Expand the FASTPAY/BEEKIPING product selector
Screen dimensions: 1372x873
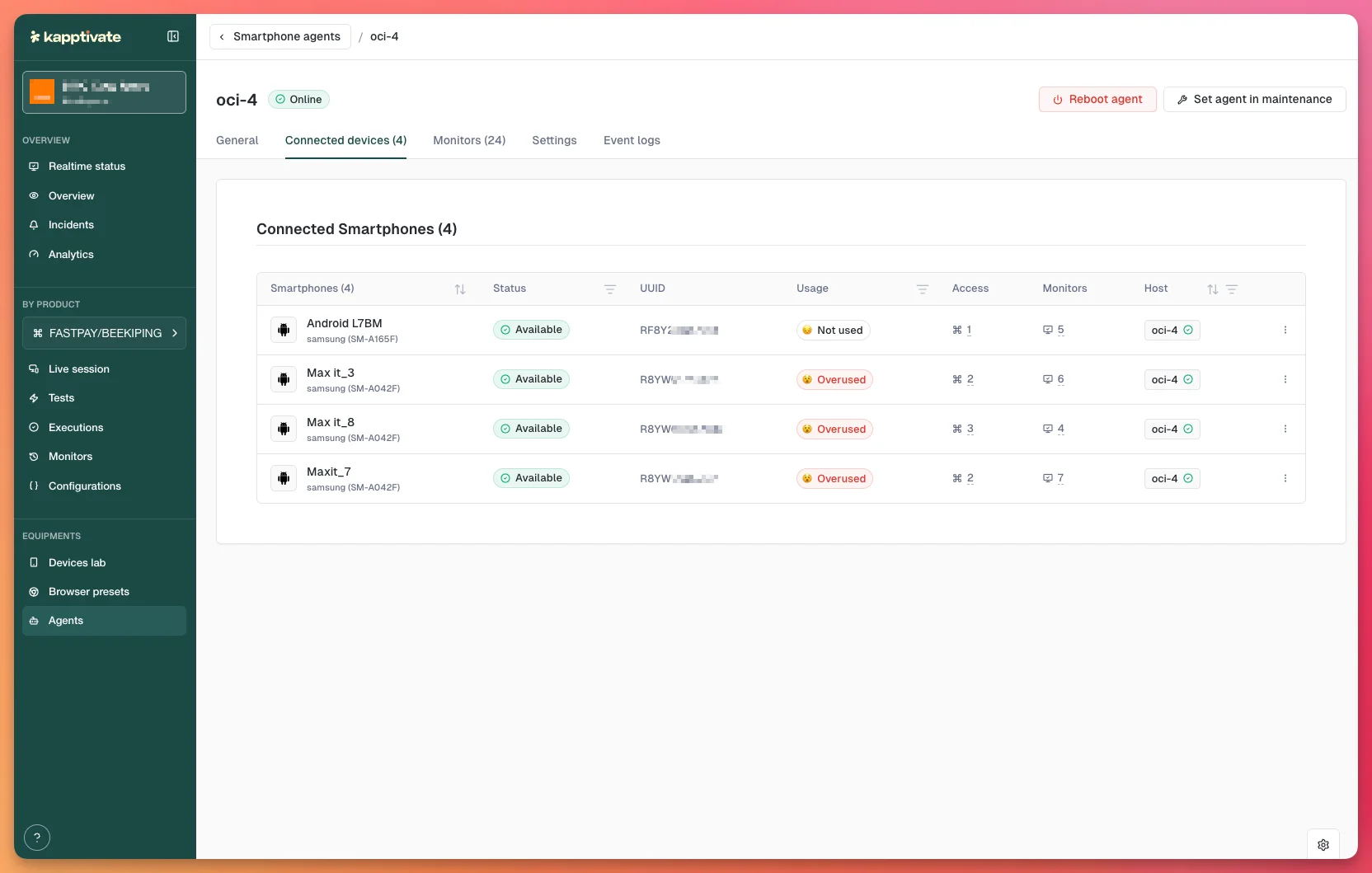104,333
